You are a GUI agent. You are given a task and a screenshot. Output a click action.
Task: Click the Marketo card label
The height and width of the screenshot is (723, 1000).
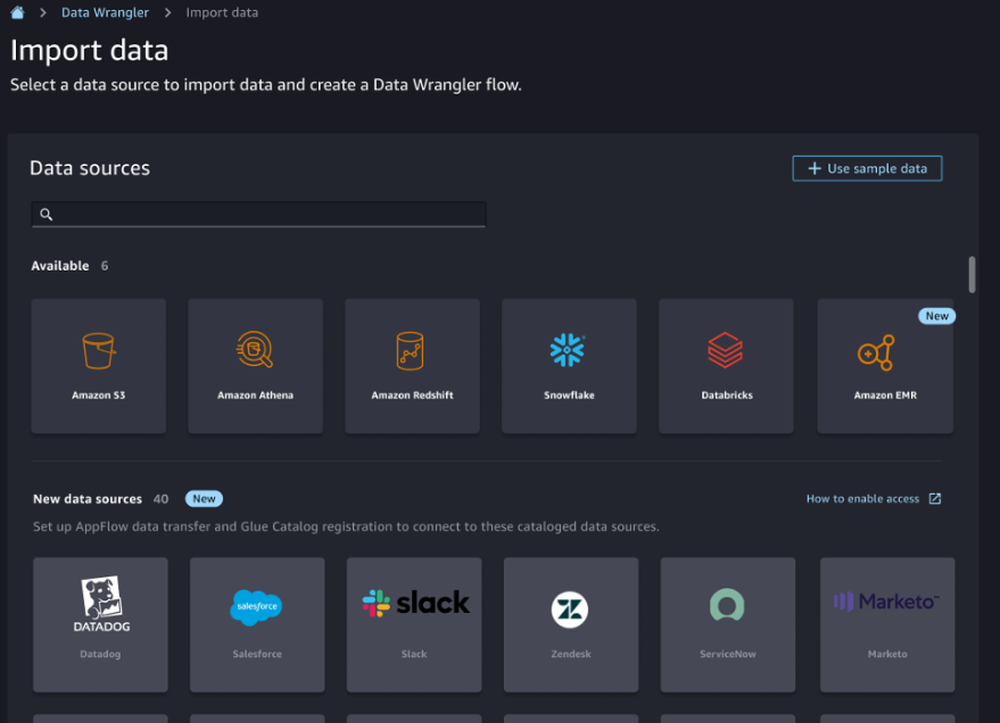(x=887, y=654)
